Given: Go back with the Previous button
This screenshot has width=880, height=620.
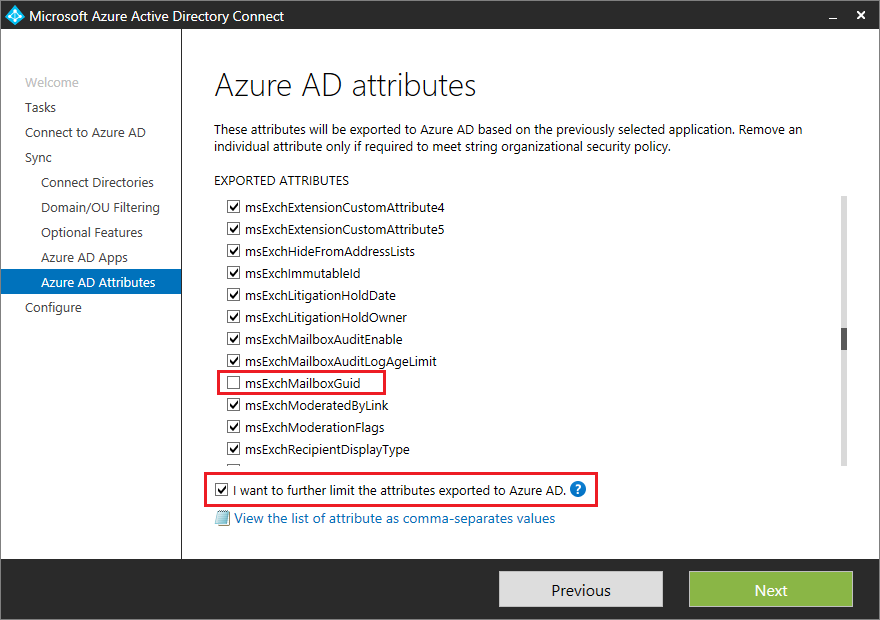Looking at the screenshot, I should click(581, 589).
